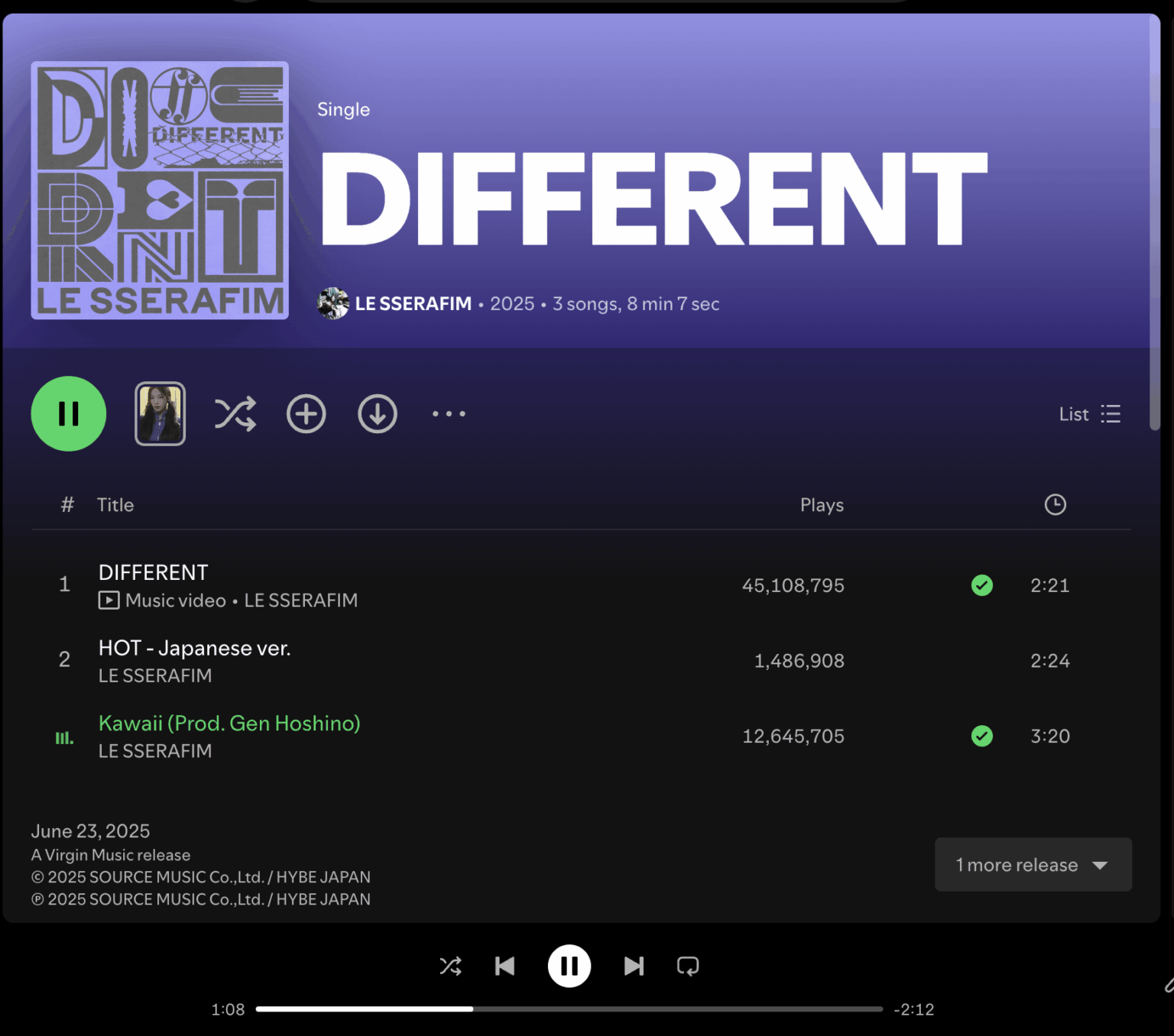Skip to the next track

pos(633,966)
